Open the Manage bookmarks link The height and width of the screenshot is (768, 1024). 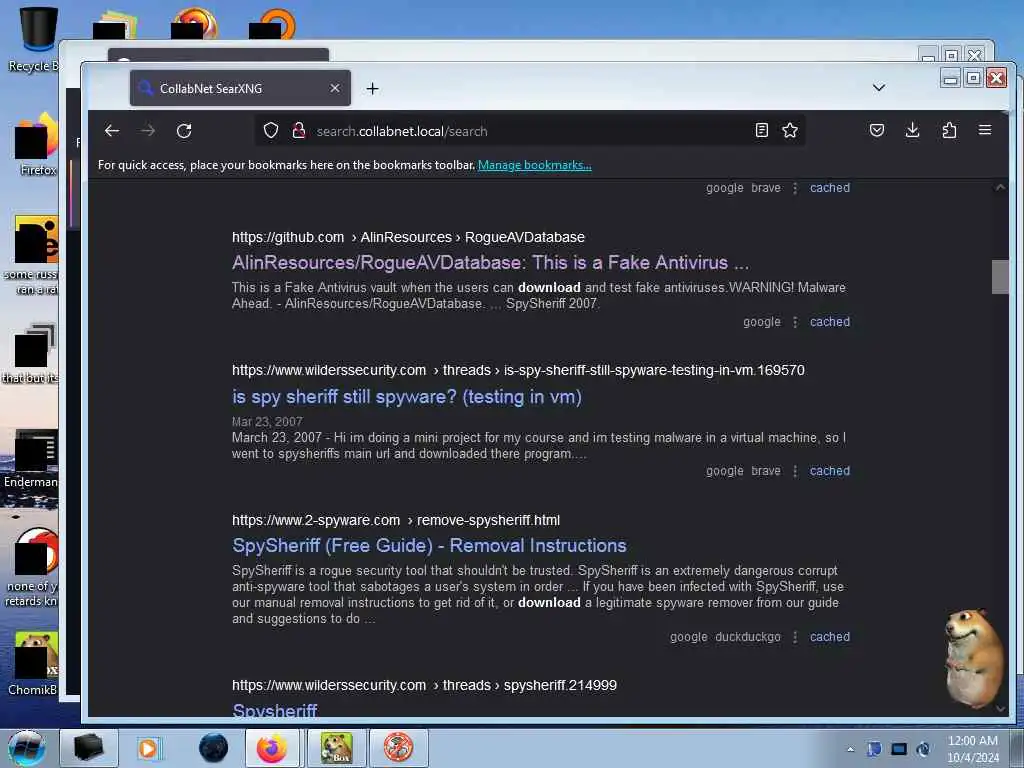[534, 165]
